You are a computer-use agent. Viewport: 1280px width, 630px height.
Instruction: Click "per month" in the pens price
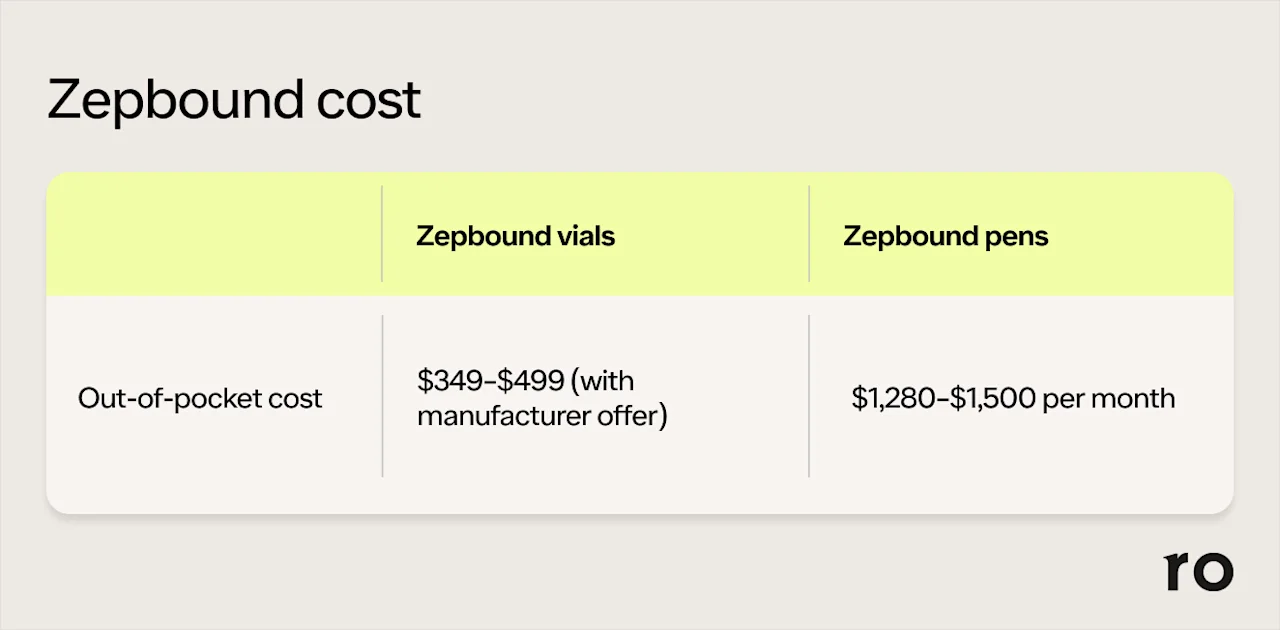coord(1108,398)
